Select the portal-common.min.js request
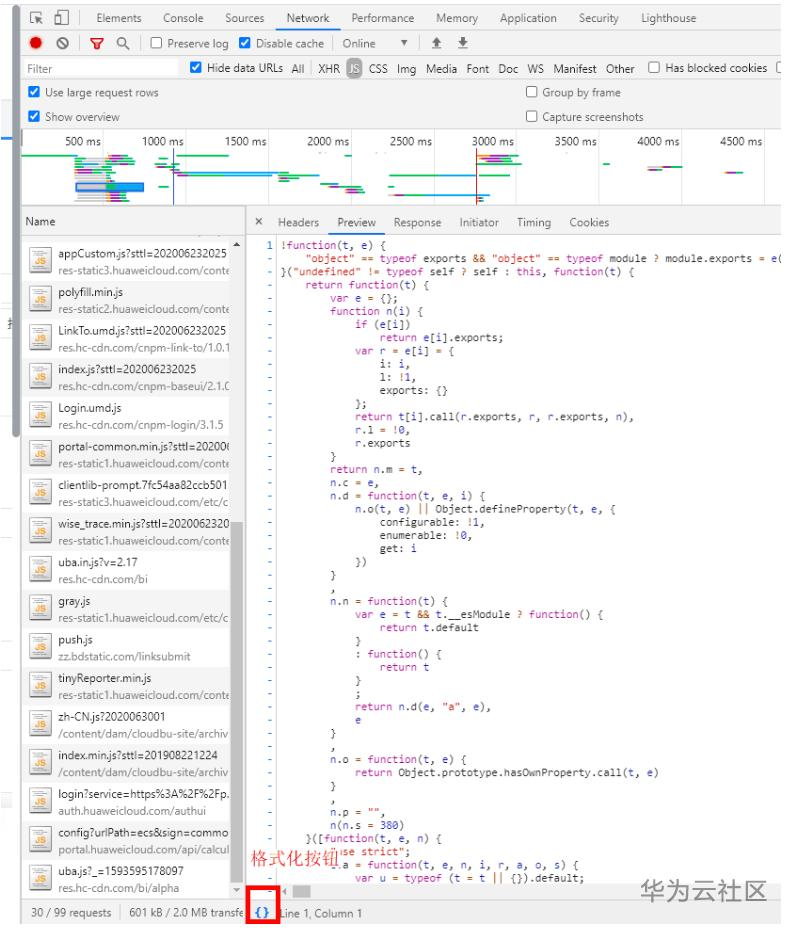The height and width of the screenshot is (931, 787). (x=127, y=454)
